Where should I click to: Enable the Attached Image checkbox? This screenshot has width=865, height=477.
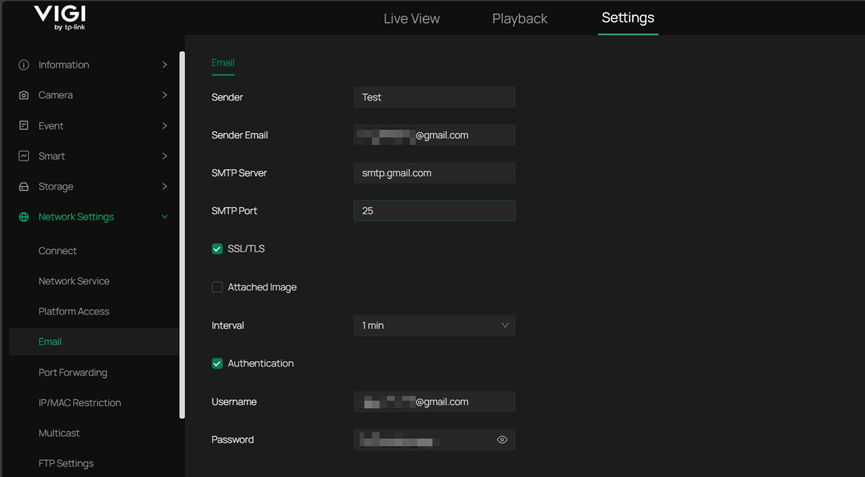tap(217, 287)
